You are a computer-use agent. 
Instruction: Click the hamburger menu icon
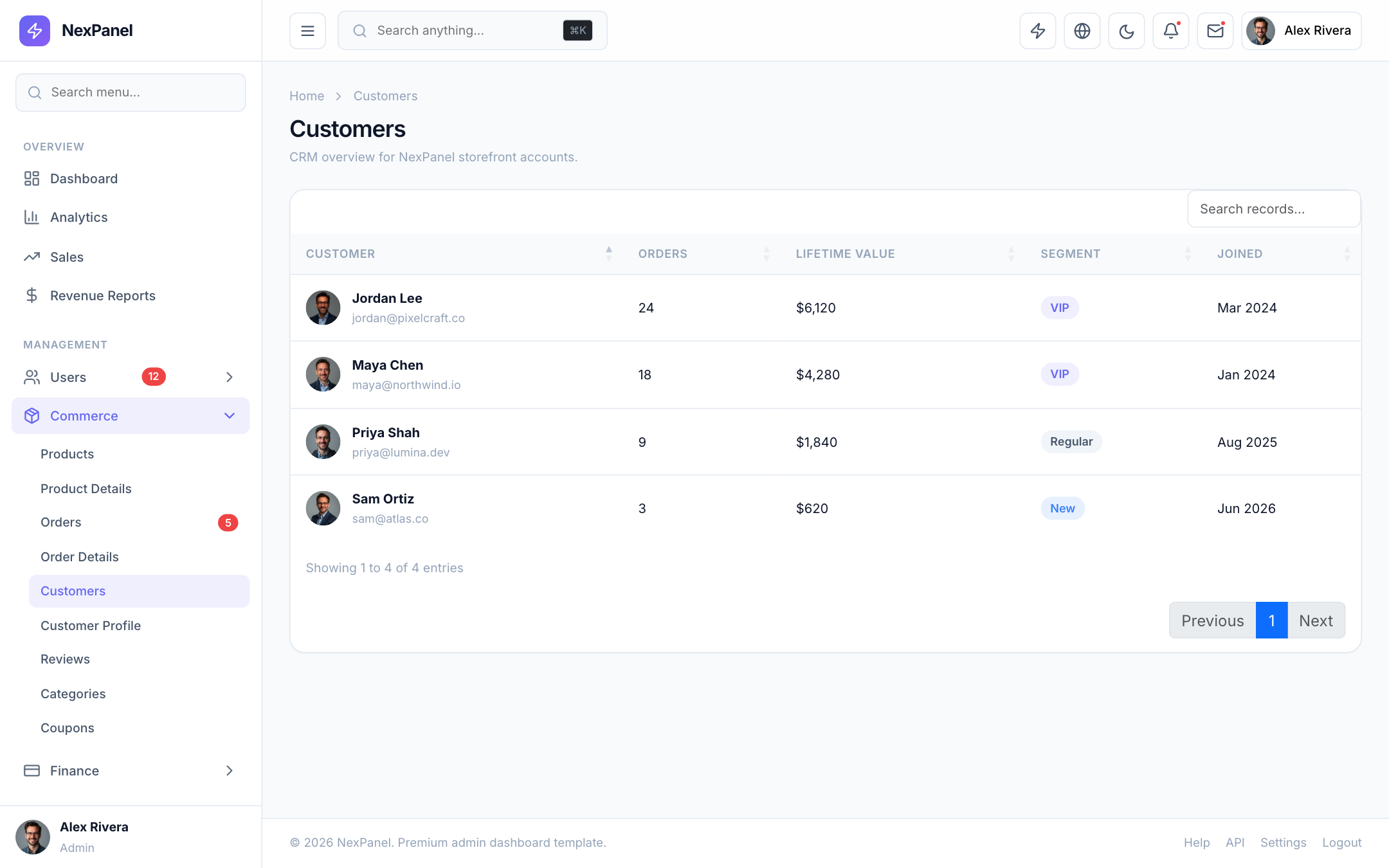(x=307, y=31)
